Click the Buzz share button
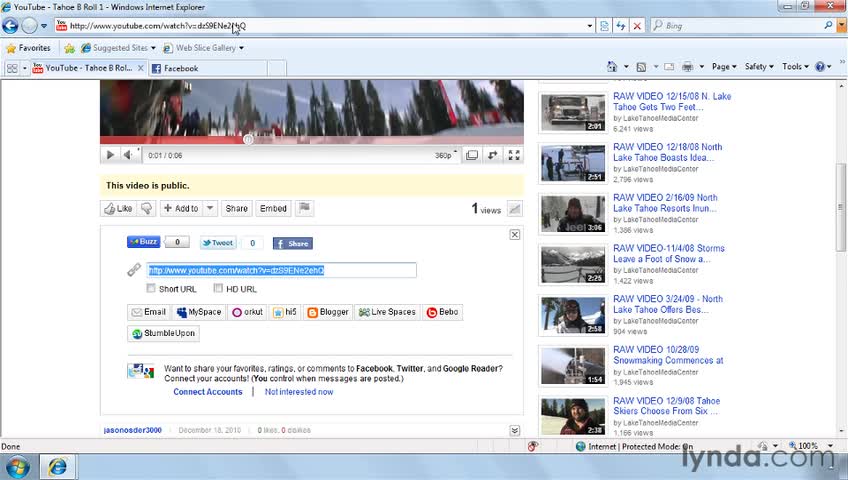Screen dimensions: 848x480 pyautogui.click(x=143, y=242)
